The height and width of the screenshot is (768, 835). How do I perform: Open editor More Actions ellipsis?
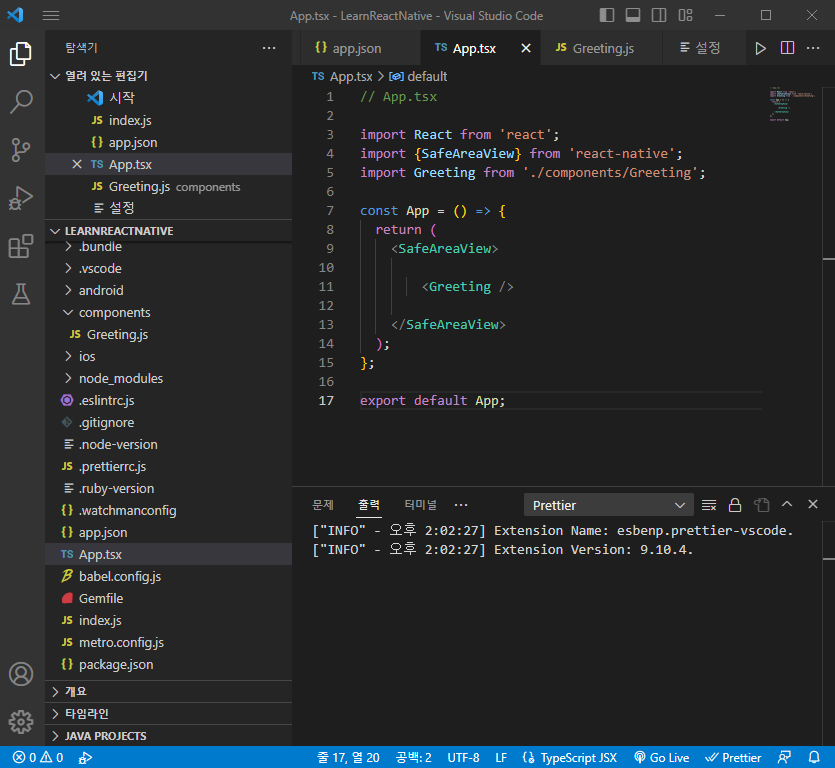click(813, 48)
